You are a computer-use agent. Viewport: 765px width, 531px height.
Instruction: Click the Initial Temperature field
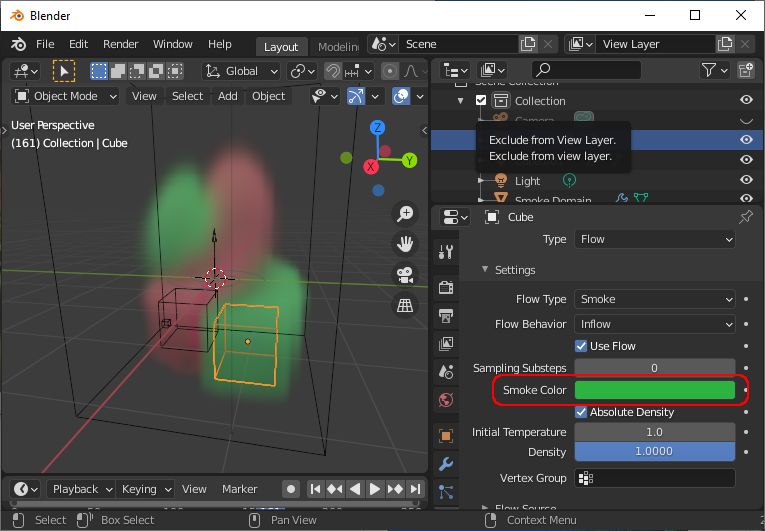click(655, 432)
